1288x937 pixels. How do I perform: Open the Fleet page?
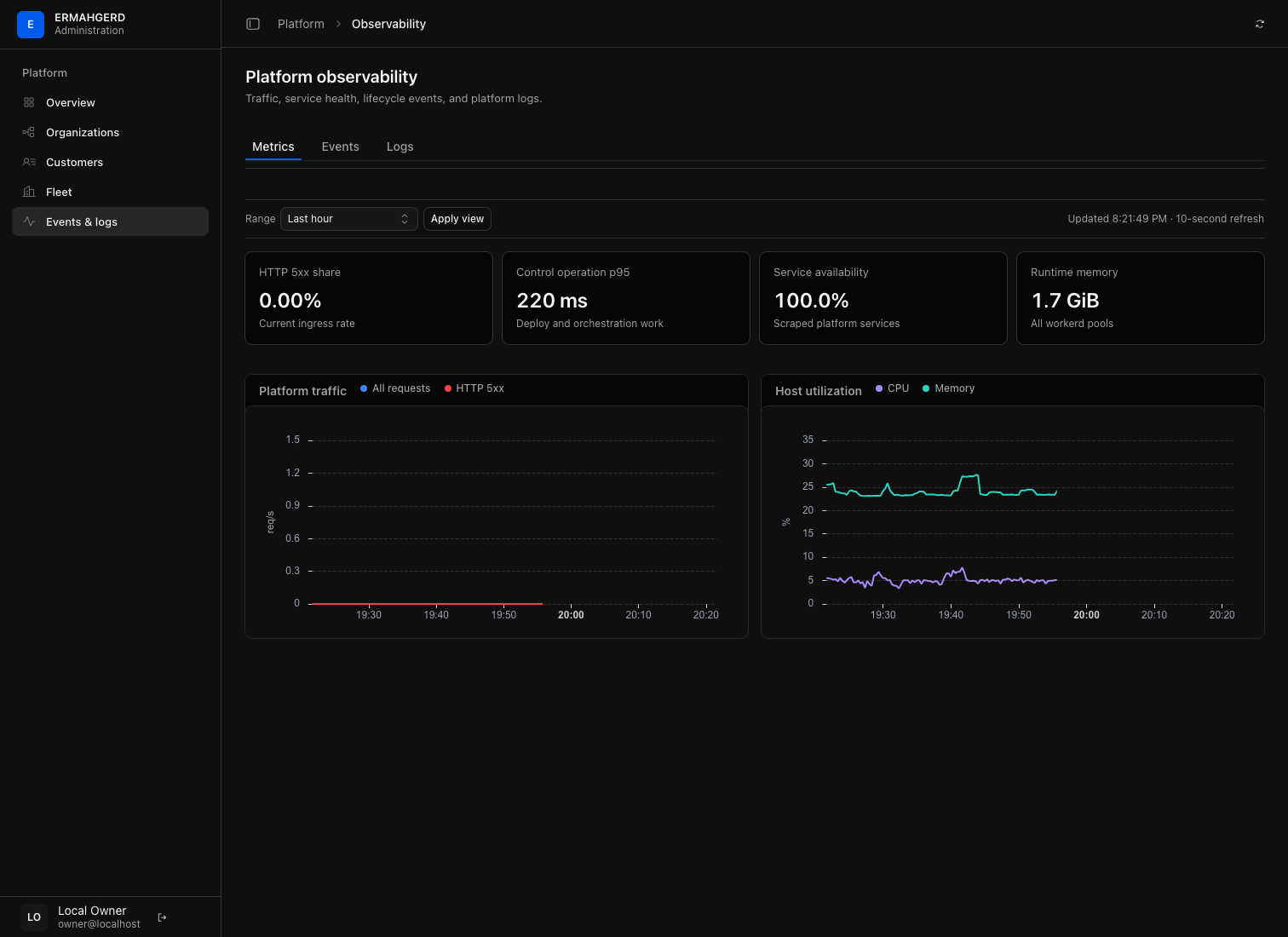[110, 192]
